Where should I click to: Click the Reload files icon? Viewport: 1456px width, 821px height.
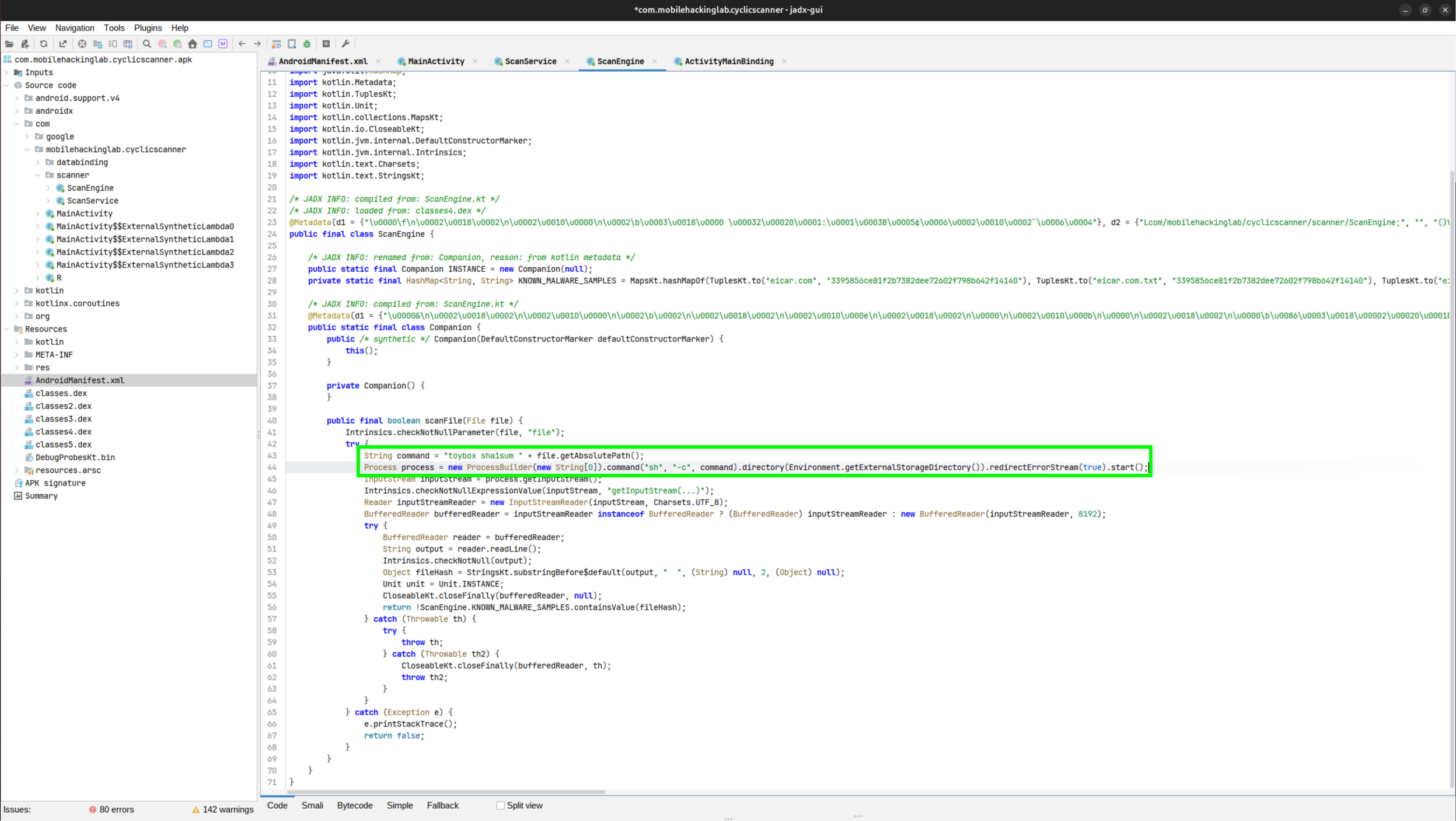[44, 44]
